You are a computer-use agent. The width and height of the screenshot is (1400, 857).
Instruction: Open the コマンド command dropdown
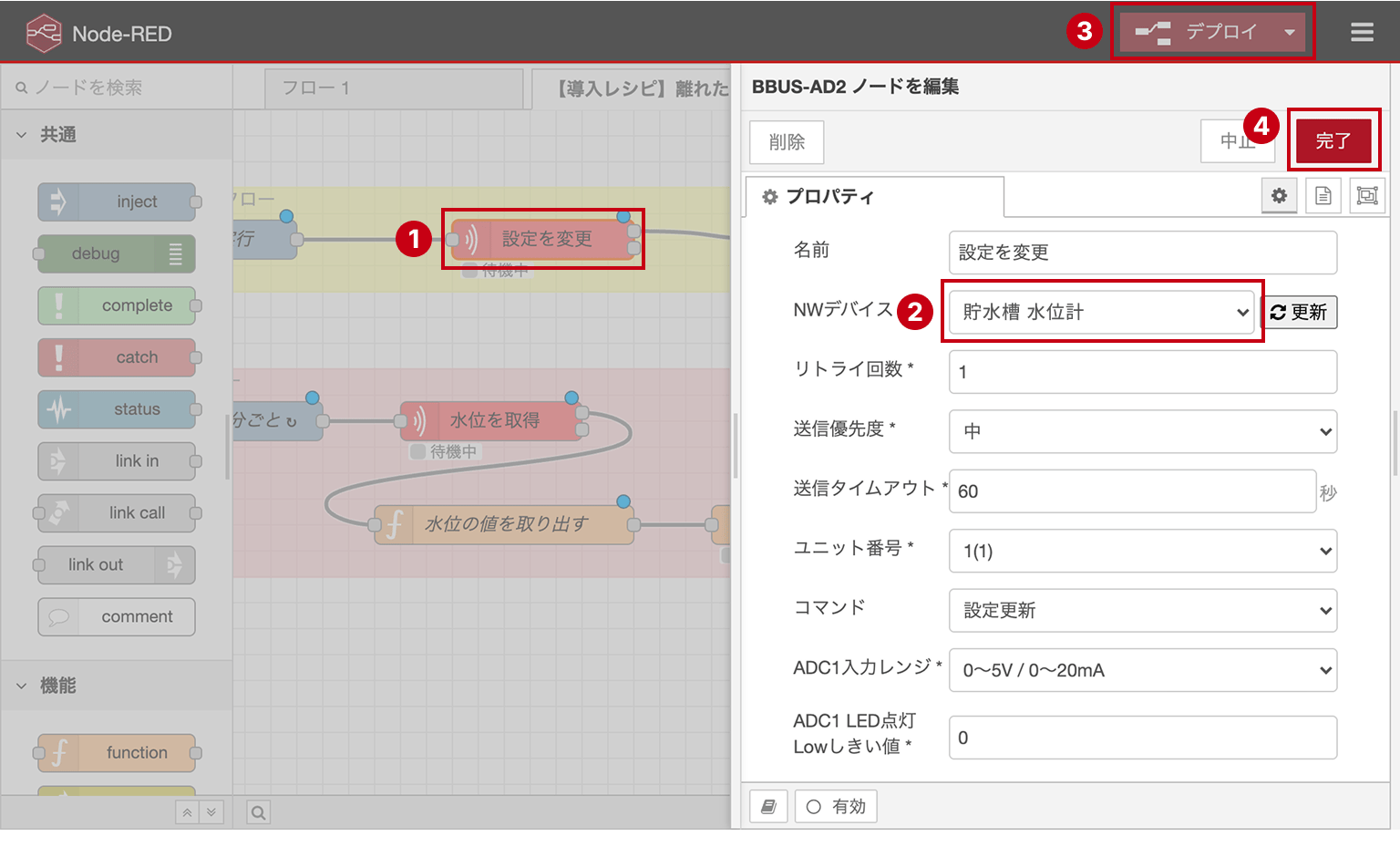coord(1143,610)
